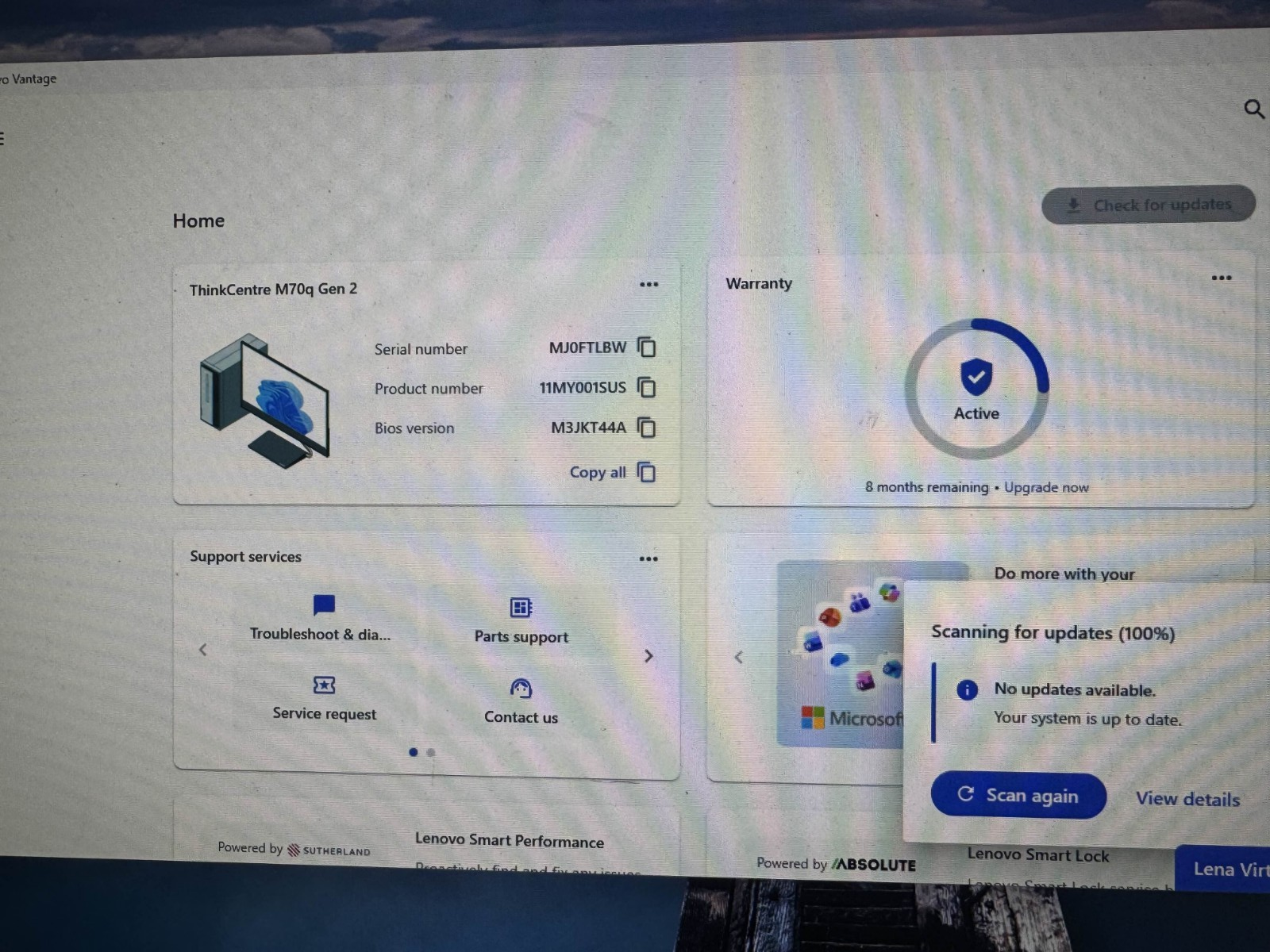Click the Troubleshoot & dia... label
This screenshot has width=1270, height=952.
pyautogui.click(x=320, y=634)
